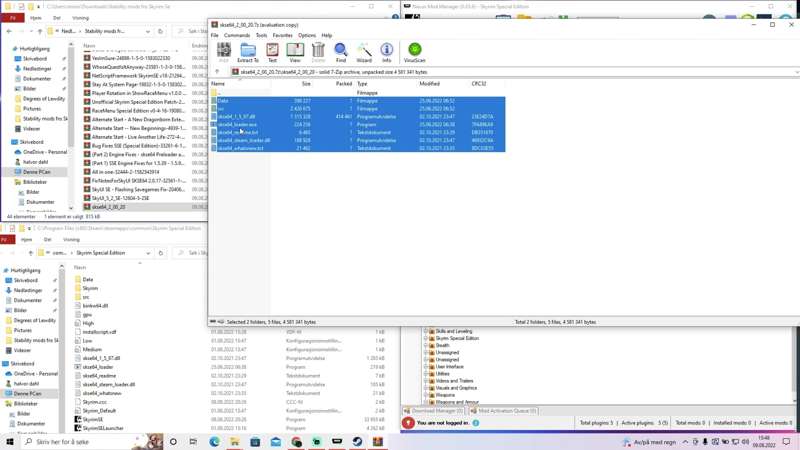800x450 pixels.
Task: Run VirusScan from WinRAR toolbar
Action: 414,52
